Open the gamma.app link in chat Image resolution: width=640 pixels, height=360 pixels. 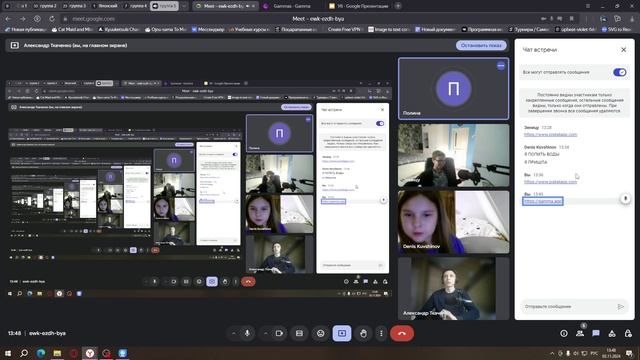[x=542, y=201]
